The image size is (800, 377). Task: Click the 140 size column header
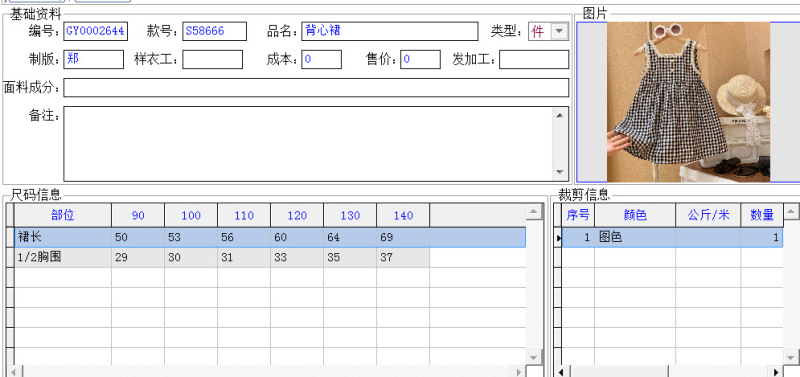pos(403,215)
